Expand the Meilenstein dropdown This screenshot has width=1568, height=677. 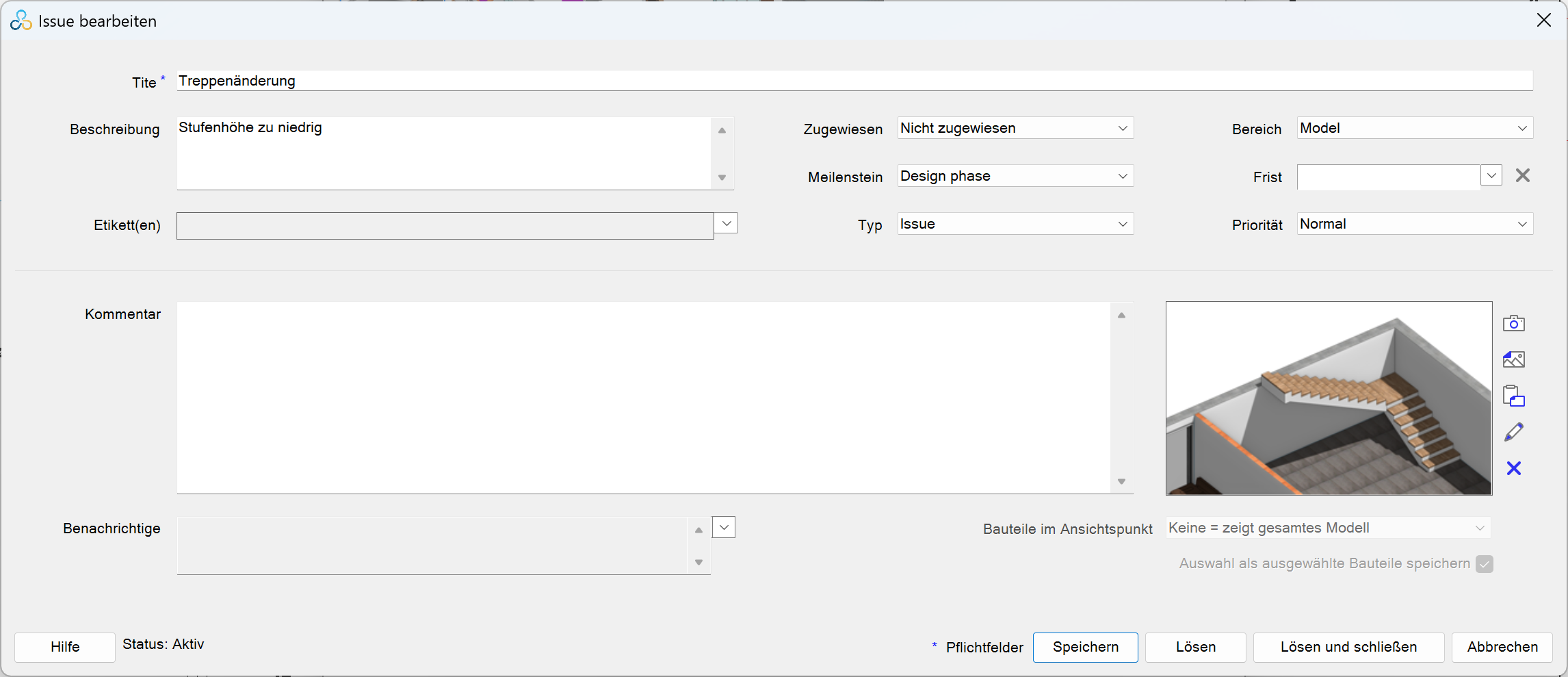pos(1122,177)
